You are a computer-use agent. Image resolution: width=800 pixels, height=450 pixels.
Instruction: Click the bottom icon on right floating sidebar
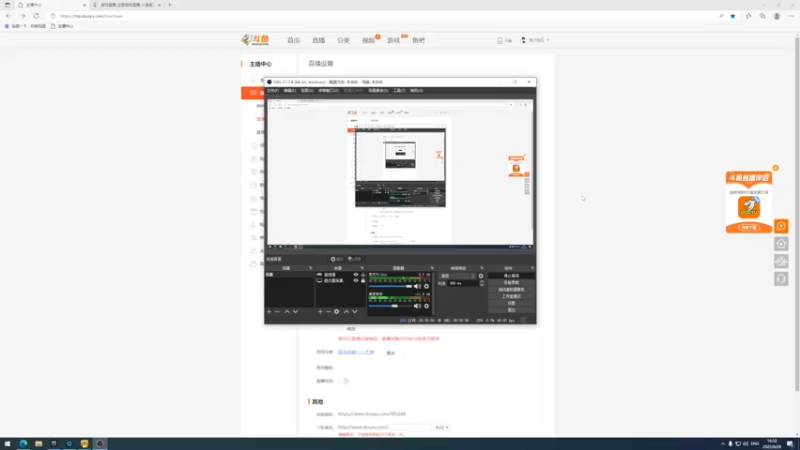[x=781, y=279]
